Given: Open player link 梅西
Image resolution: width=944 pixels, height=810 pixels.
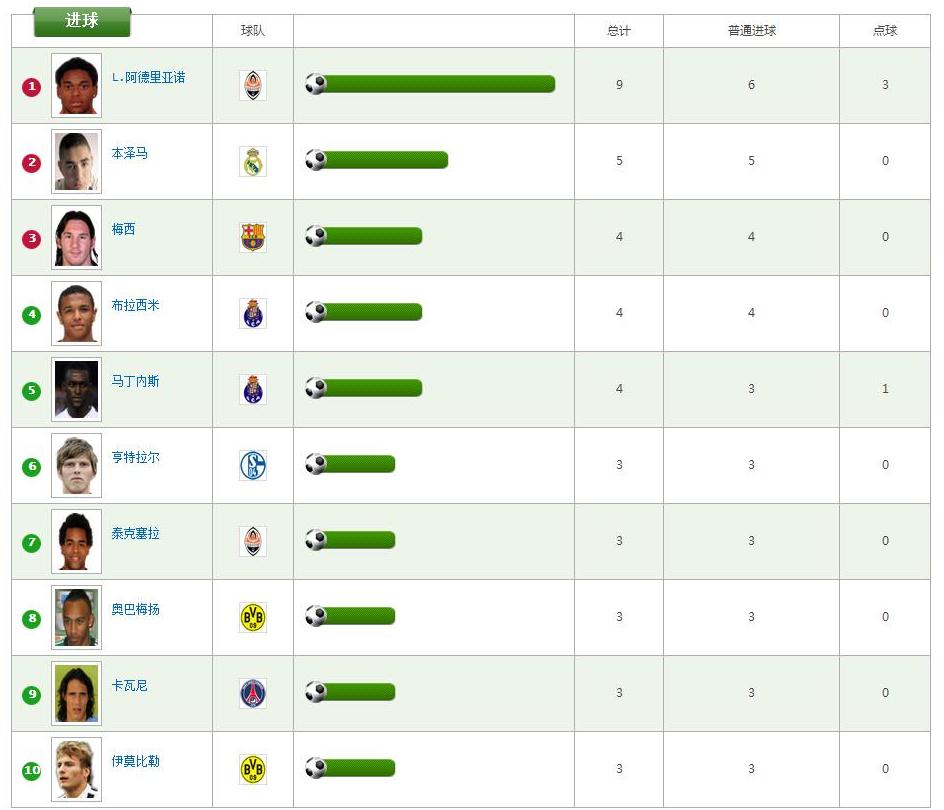Looking at the screenshot, I should [x=123, y=229].
